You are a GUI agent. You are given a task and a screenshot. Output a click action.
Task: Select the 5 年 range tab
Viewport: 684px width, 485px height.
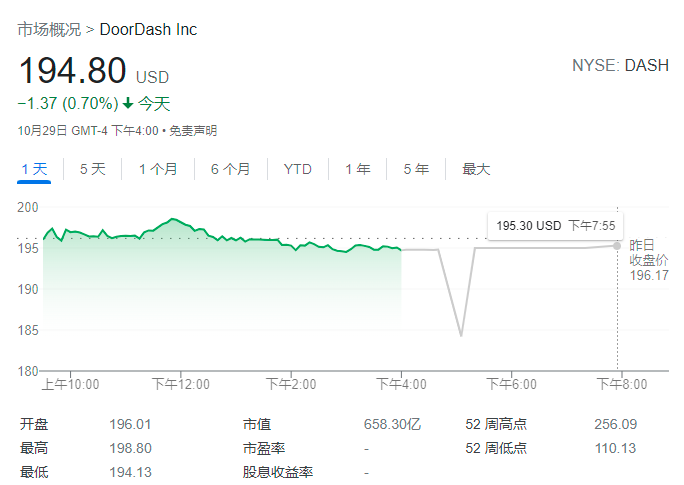(416, 169)
